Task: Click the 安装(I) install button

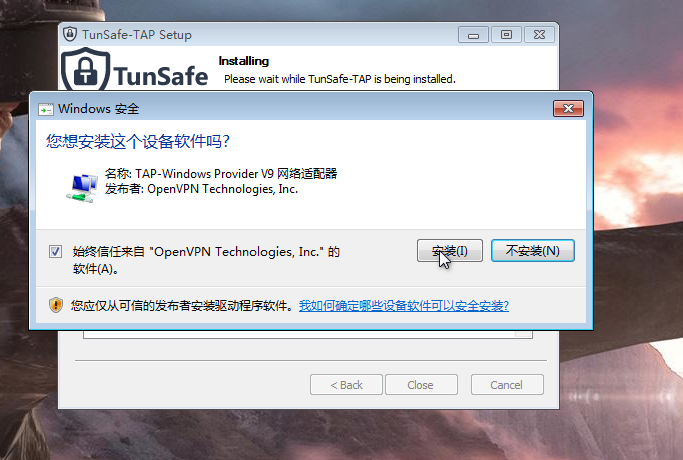Action: pos(450,250)
